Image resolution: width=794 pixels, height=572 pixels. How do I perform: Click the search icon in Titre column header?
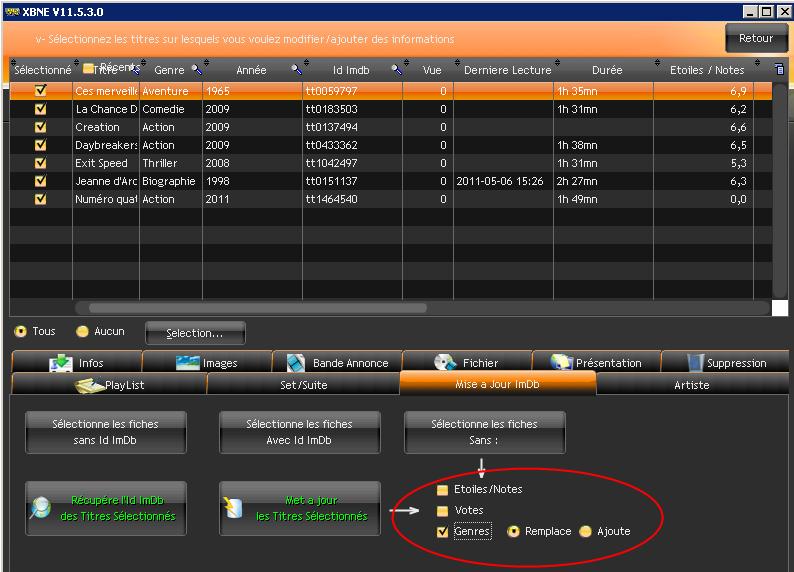[x=135, y=70]
